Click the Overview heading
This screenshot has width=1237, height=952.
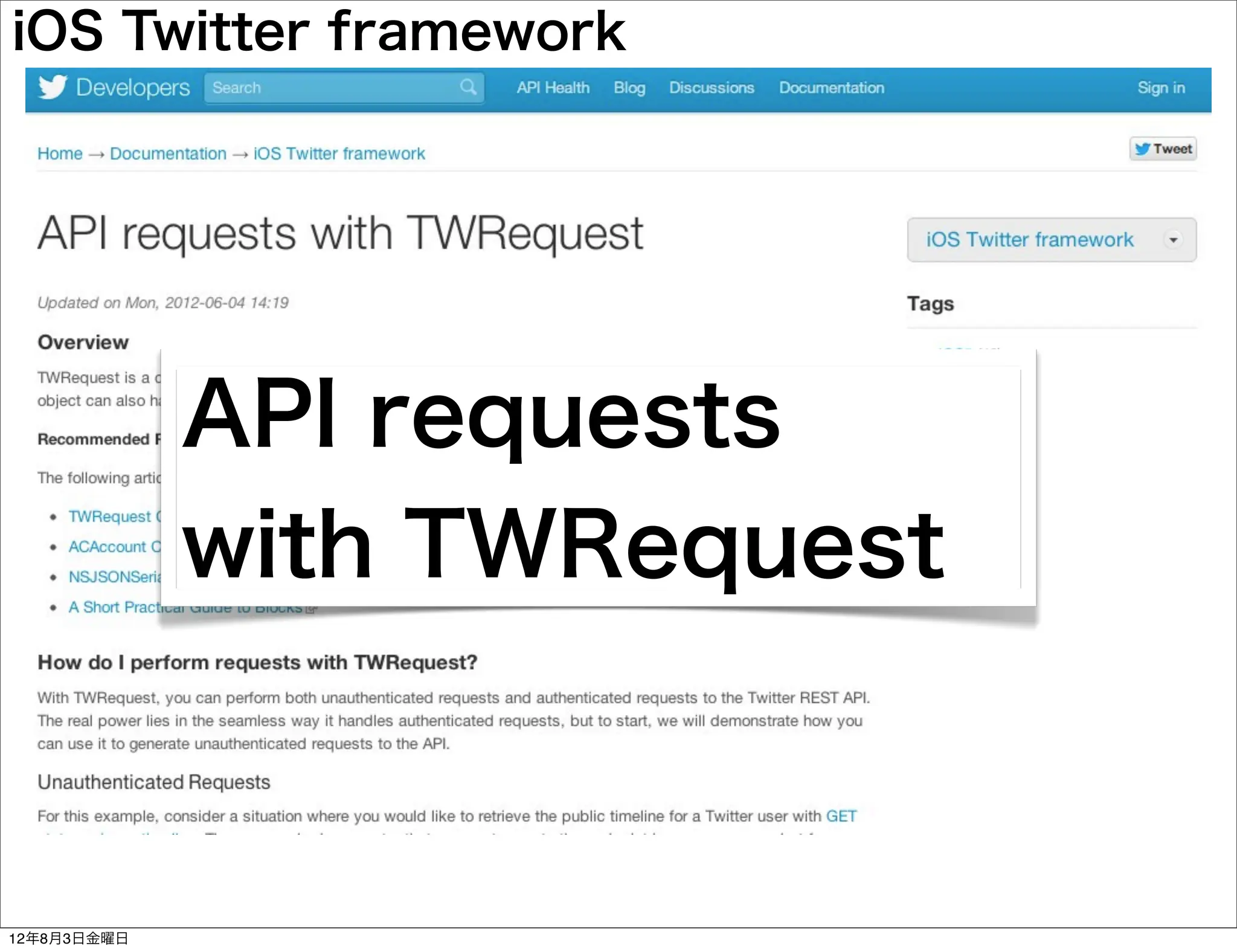click(x=83, y=343)
